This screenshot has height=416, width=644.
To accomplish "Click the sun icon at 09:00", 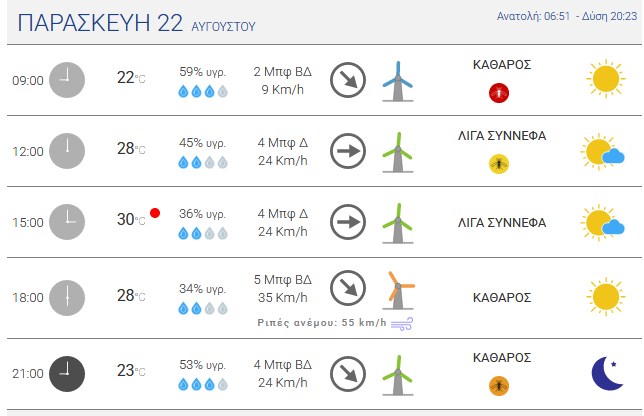I will pyautogui.click(x=606, y=79).
